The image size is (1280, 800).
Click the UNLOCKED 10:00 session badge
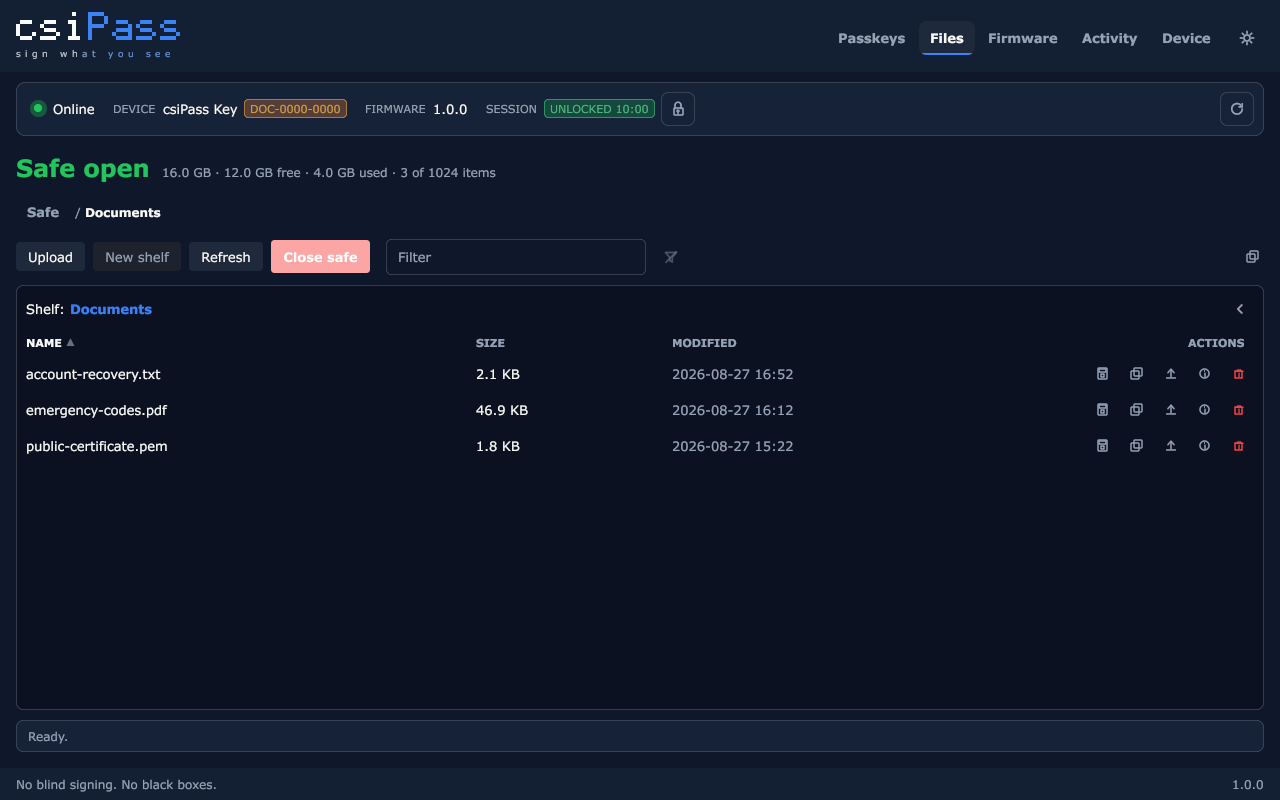pos(599,109)
